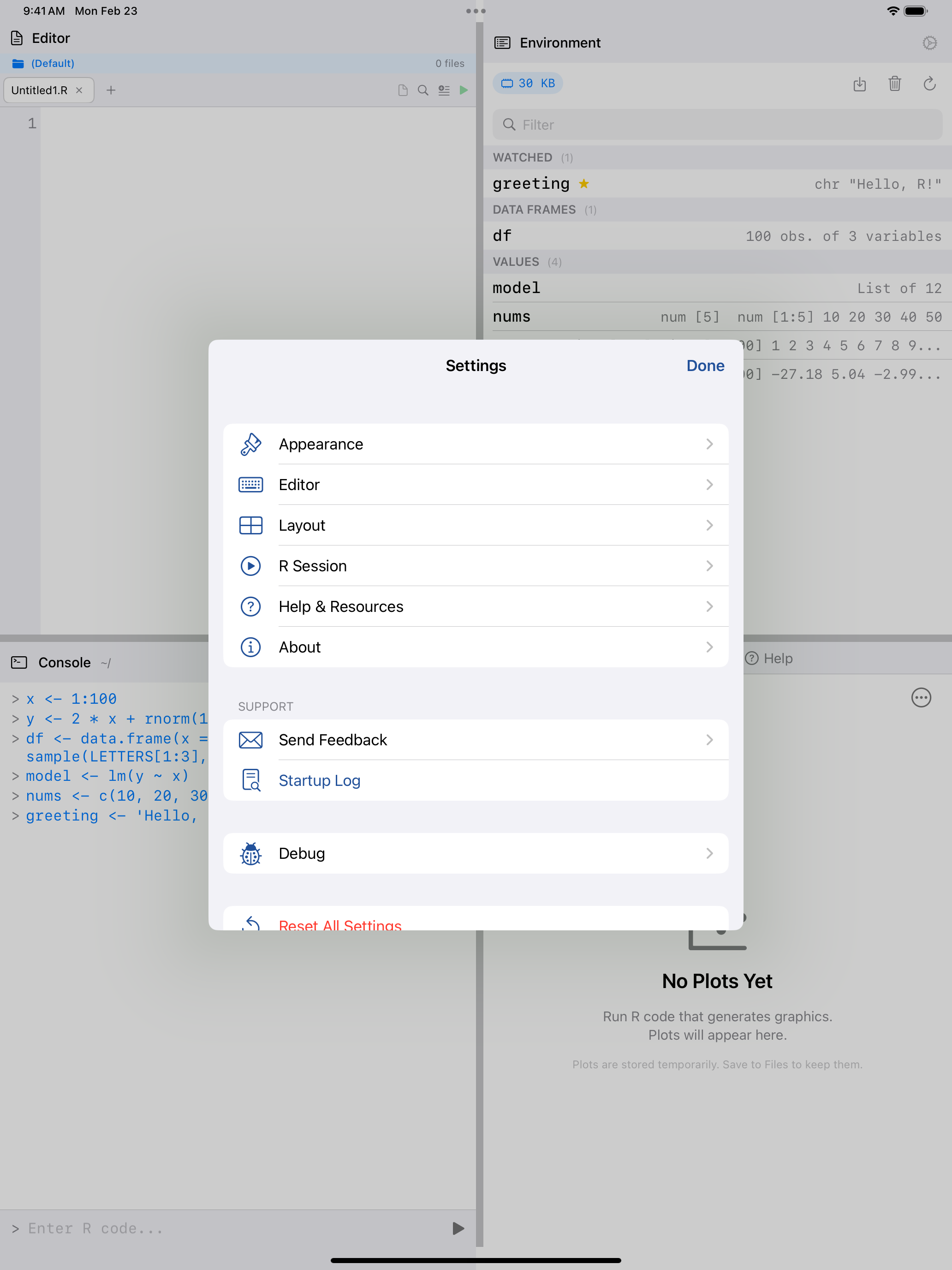
Task: Insert a code snippet with the plus-list icon
Action: 444,90
